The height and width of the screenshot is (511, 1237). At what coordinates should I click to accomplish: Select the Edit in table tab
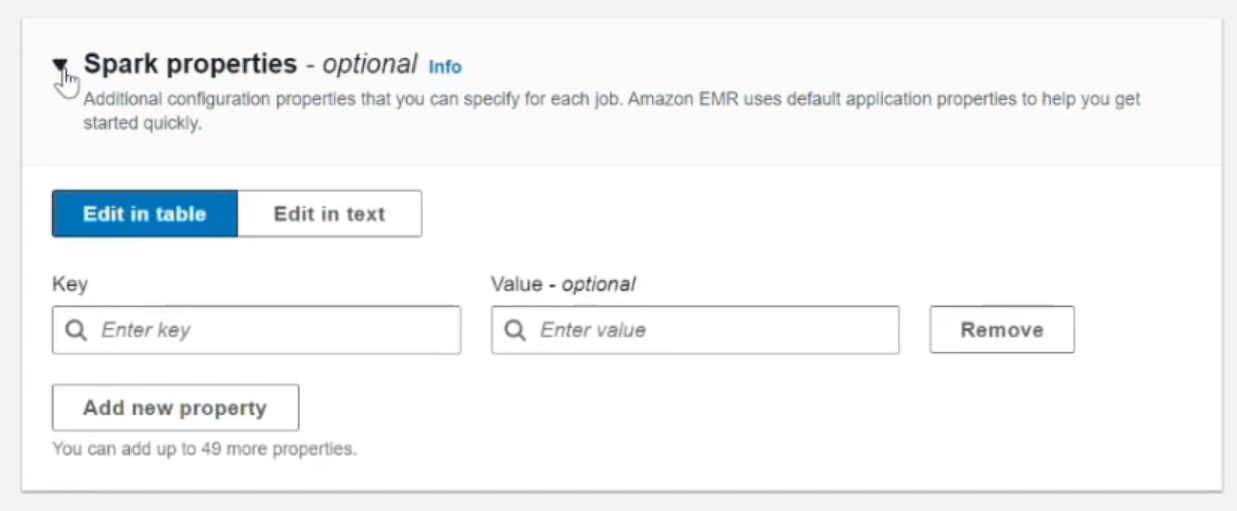coord(145,214)
